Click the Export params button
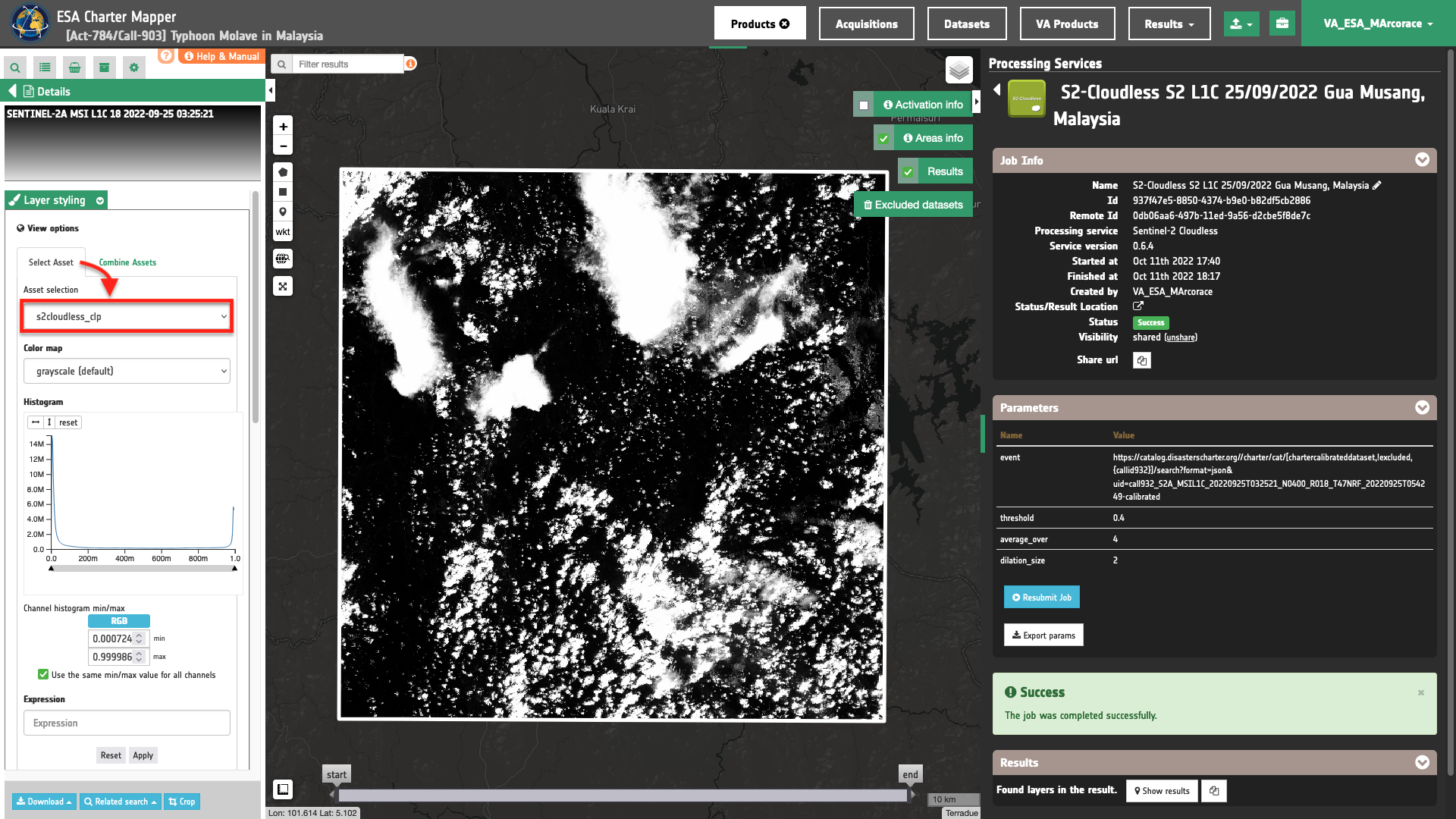1456x819 pixels. click(x=1043, y=635)
